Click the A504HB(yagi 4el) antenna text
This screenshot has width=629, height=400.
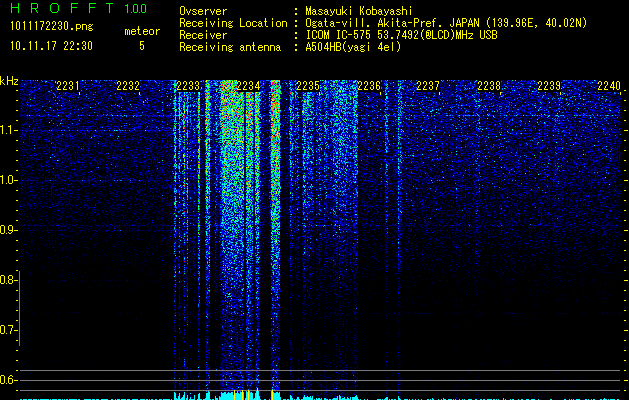click(x=353, y=47)
